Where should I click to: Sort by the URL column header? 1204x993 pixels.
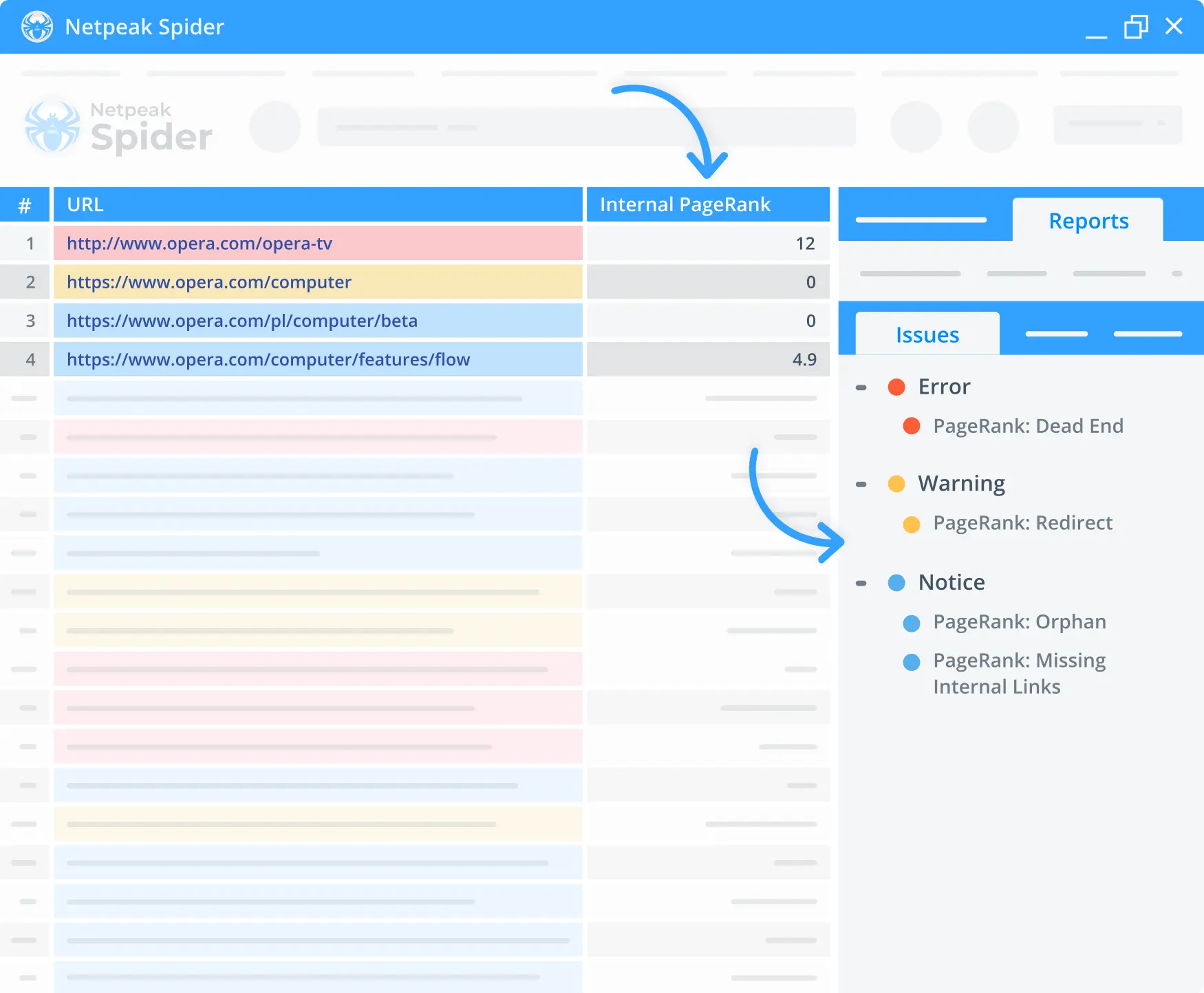(x=318, y=204)
